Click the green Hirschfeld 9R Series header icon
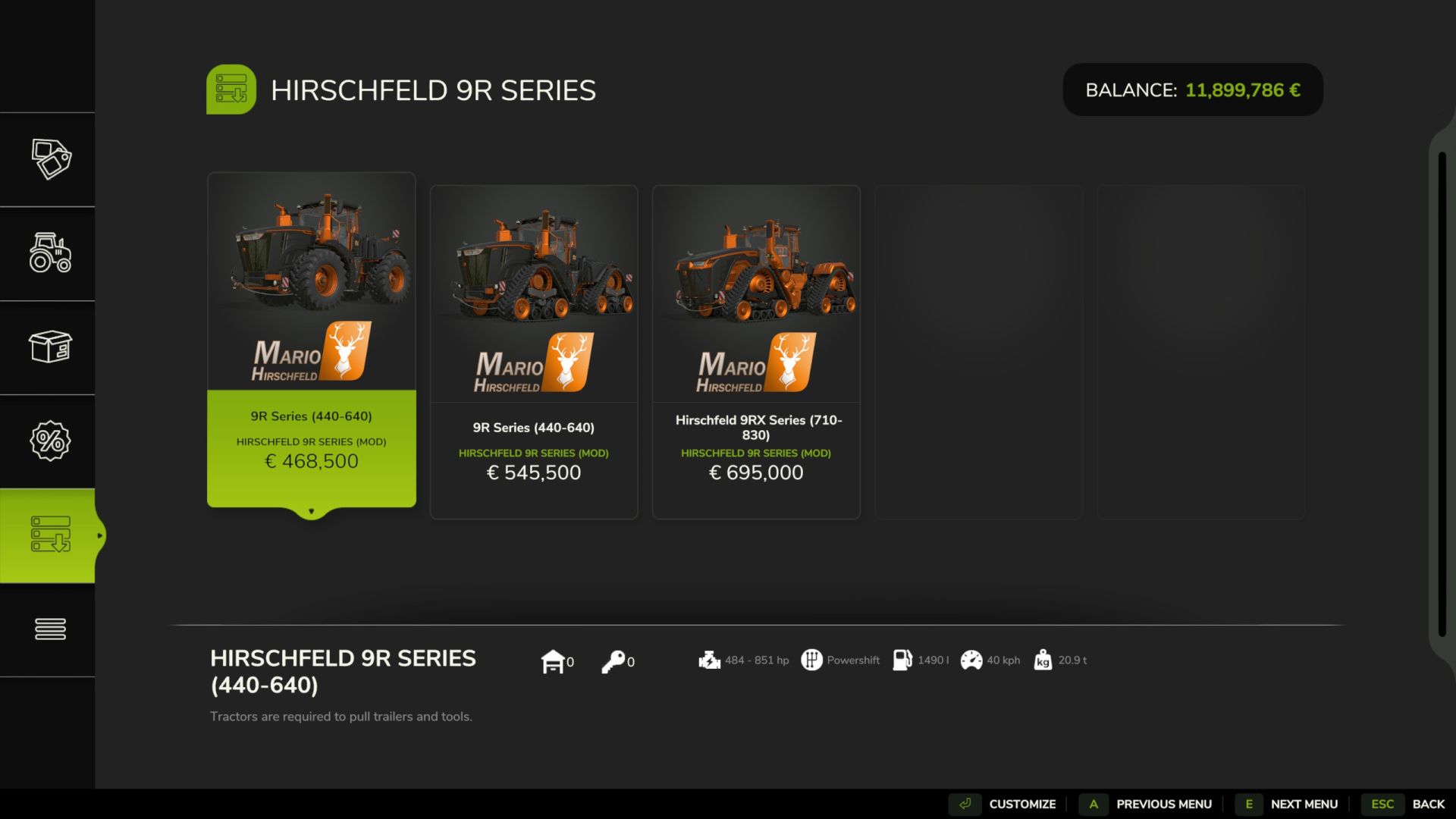 [x=231, y=89]
